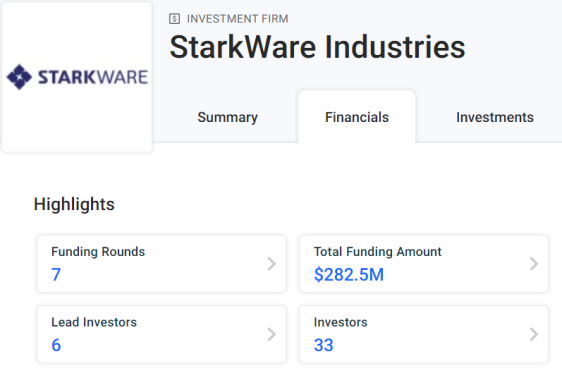
Task: Select the Lead Investors label text
Action: coord(94,322)
